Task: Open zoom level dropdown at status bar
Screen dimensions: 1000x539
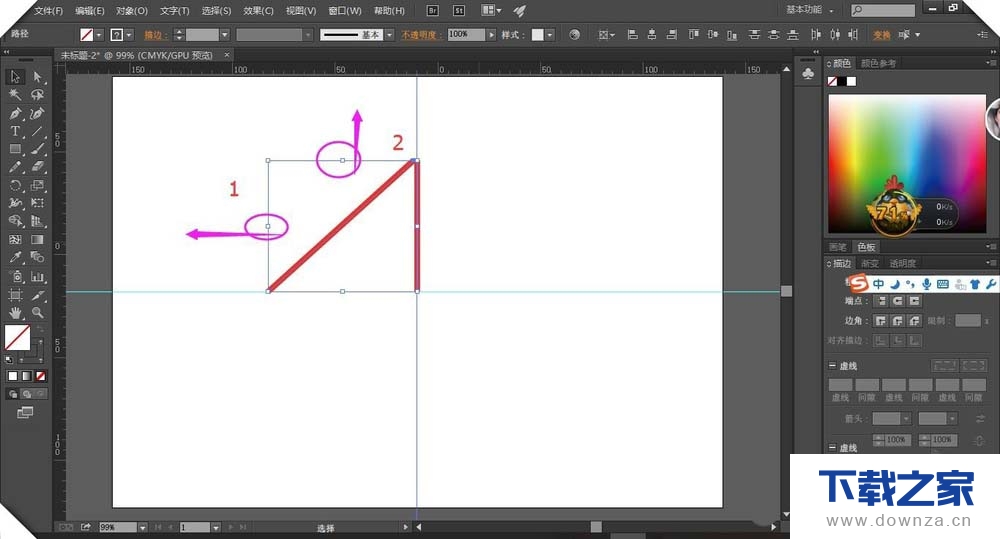Action: tap(142, 528)
